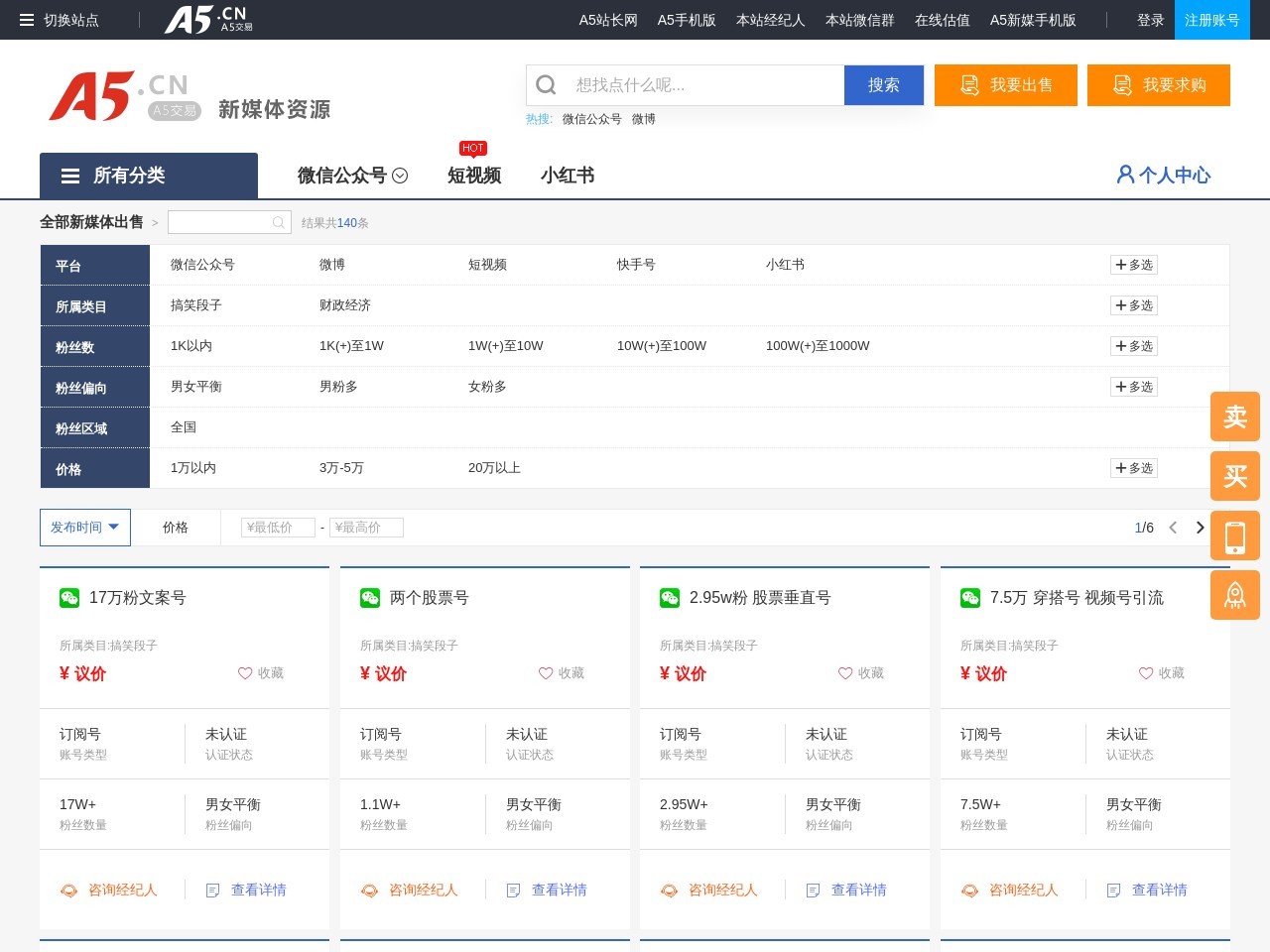Open the 小红书 navigation tab
The image size is (1270, 952).
[567, 176]
